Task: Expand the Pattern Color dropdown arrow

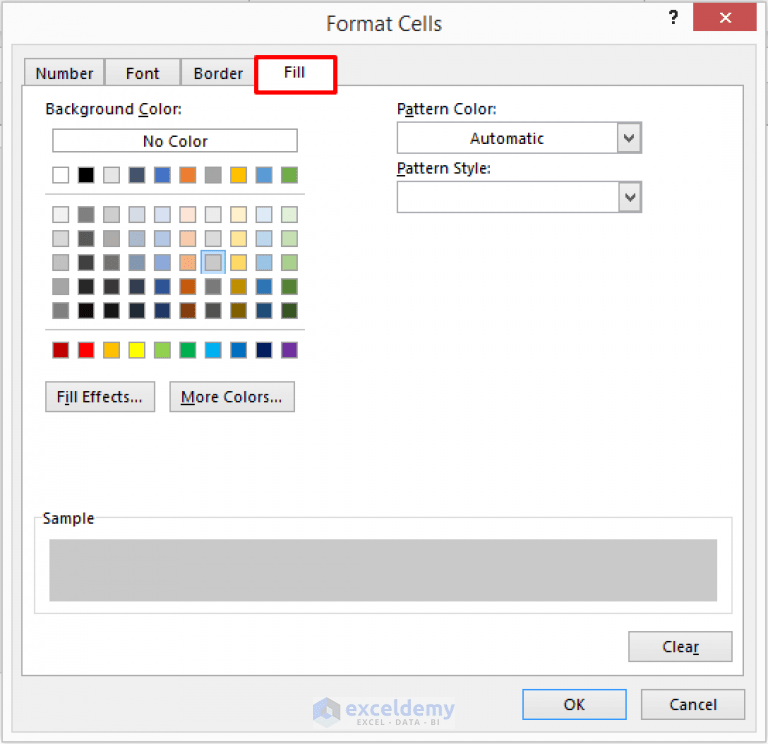Action: [629, 138]
